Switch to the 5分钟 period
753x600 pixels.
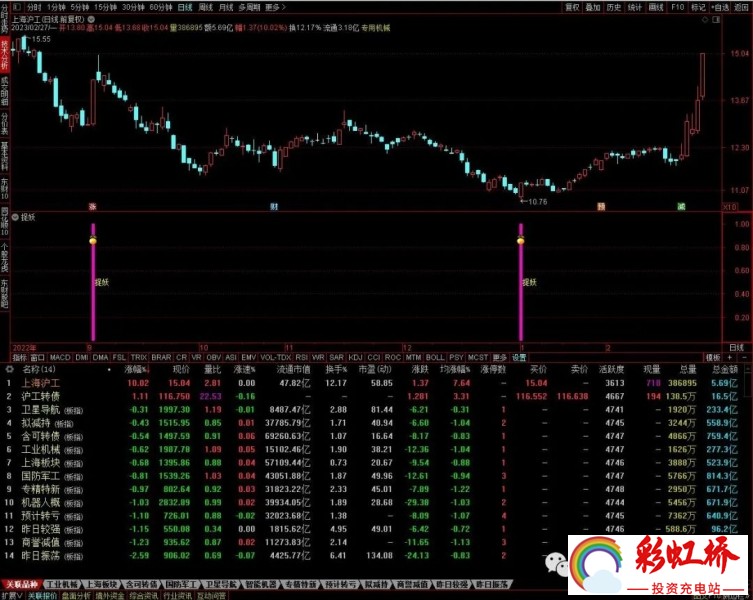tap(80, 7)
